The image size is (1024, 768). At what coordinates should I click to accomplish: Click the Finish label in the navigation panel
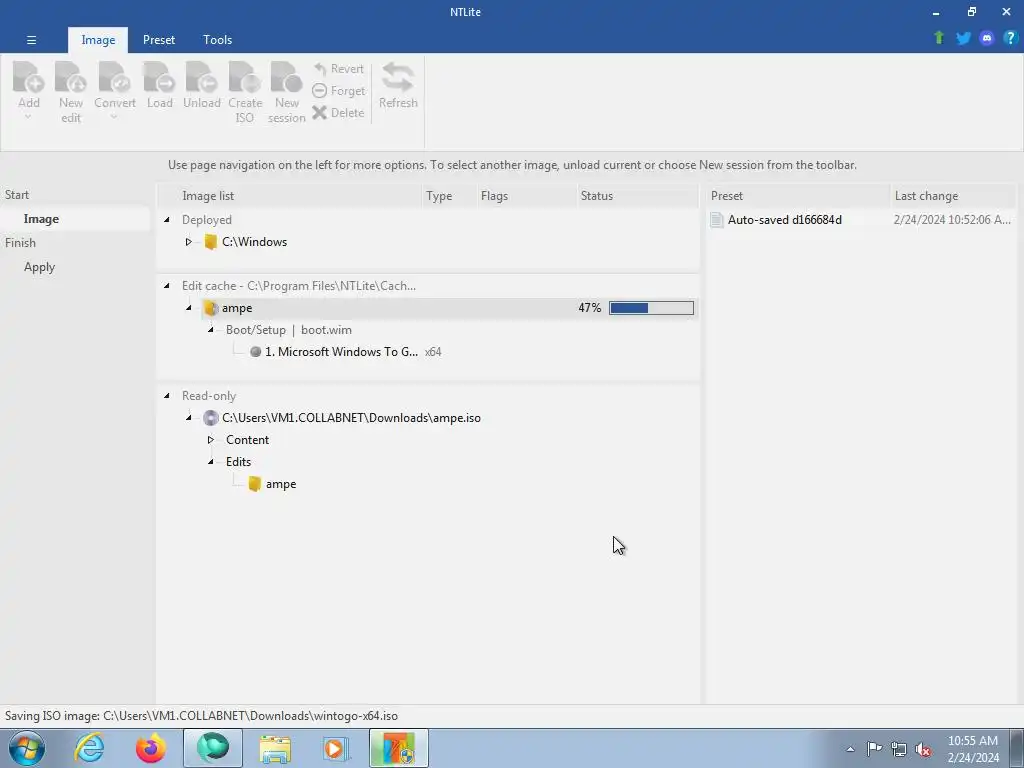point(20,243)
